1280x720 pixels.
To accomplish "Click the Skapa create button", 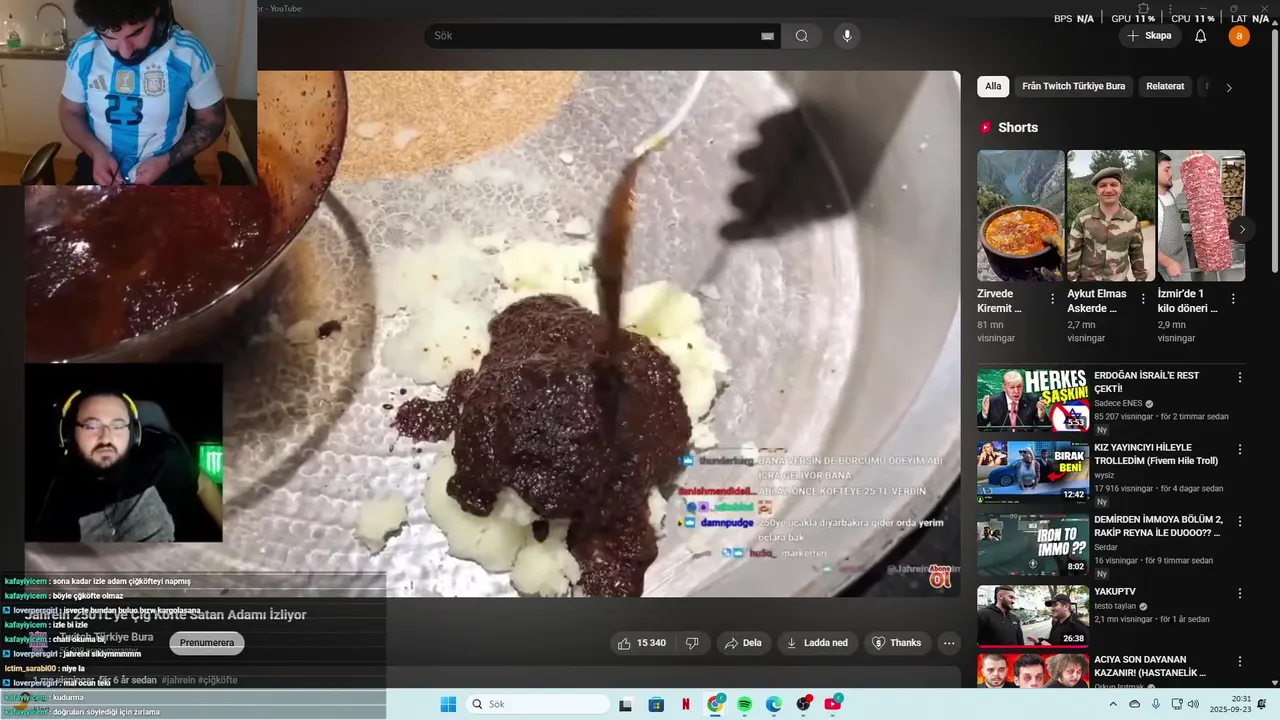I will click(1148, 36).
